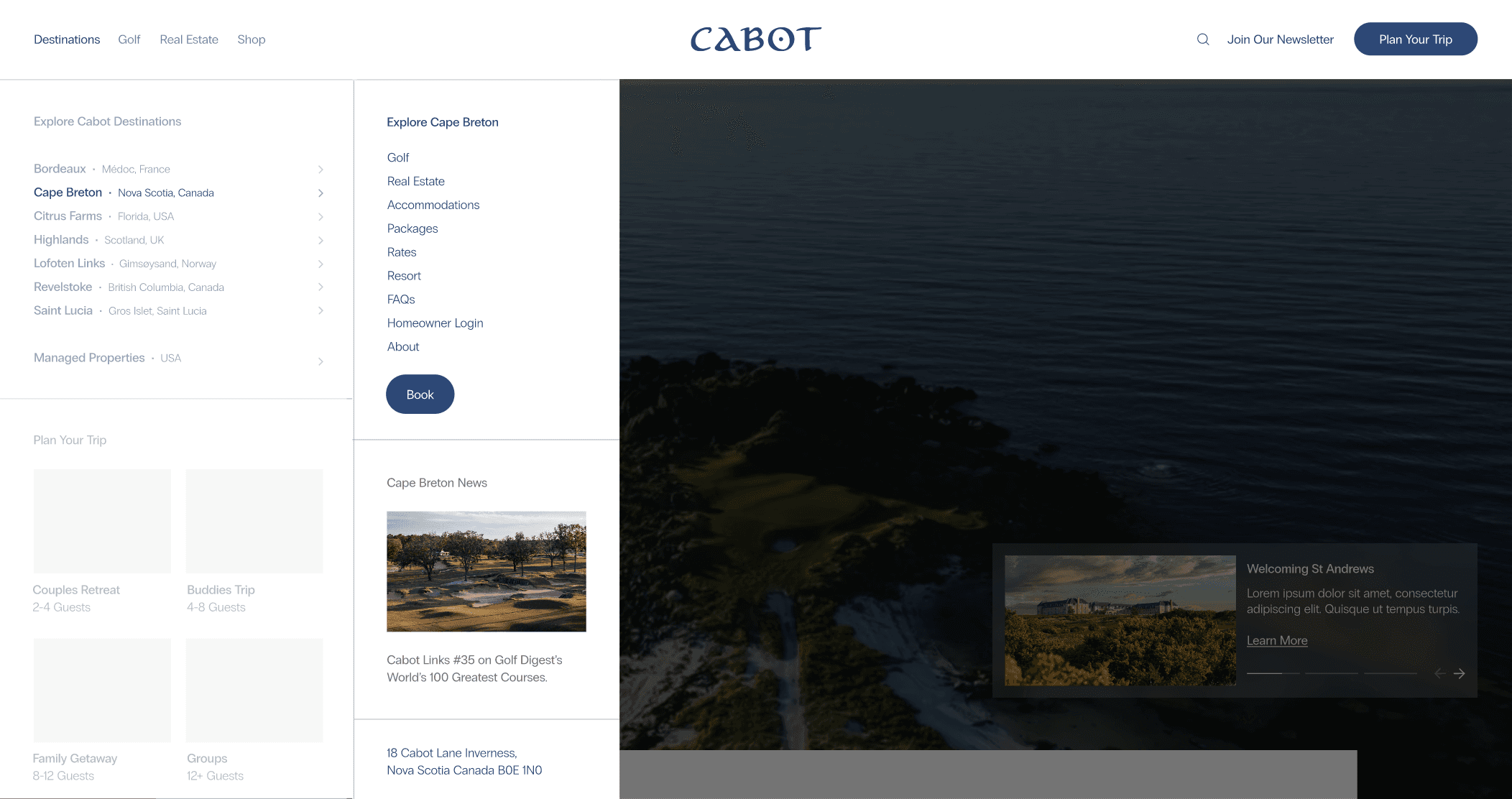Select Golf in top navigation
Viewport: 1512px width, 799px height.
click(129, 40)
